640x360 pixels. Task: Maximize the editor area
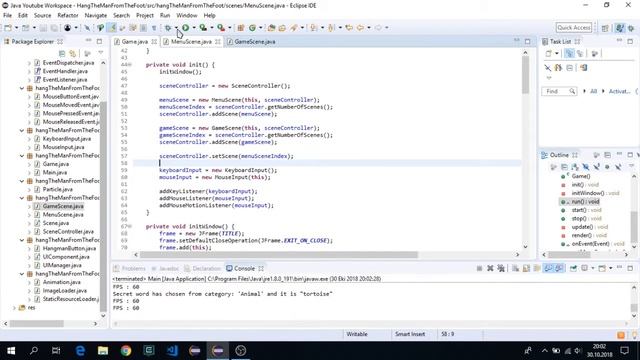click(528, 41)
